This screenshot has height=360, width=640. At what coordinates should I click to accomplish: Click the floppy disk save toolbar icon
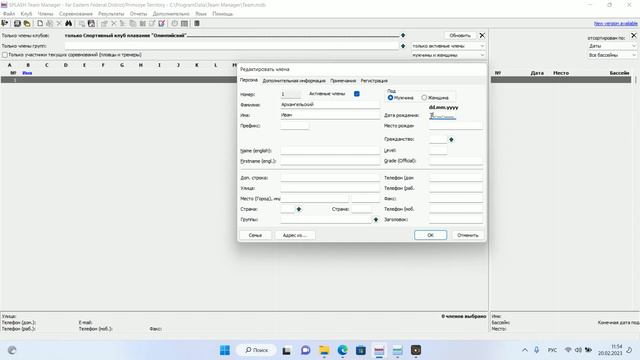[x=91, y=23]
